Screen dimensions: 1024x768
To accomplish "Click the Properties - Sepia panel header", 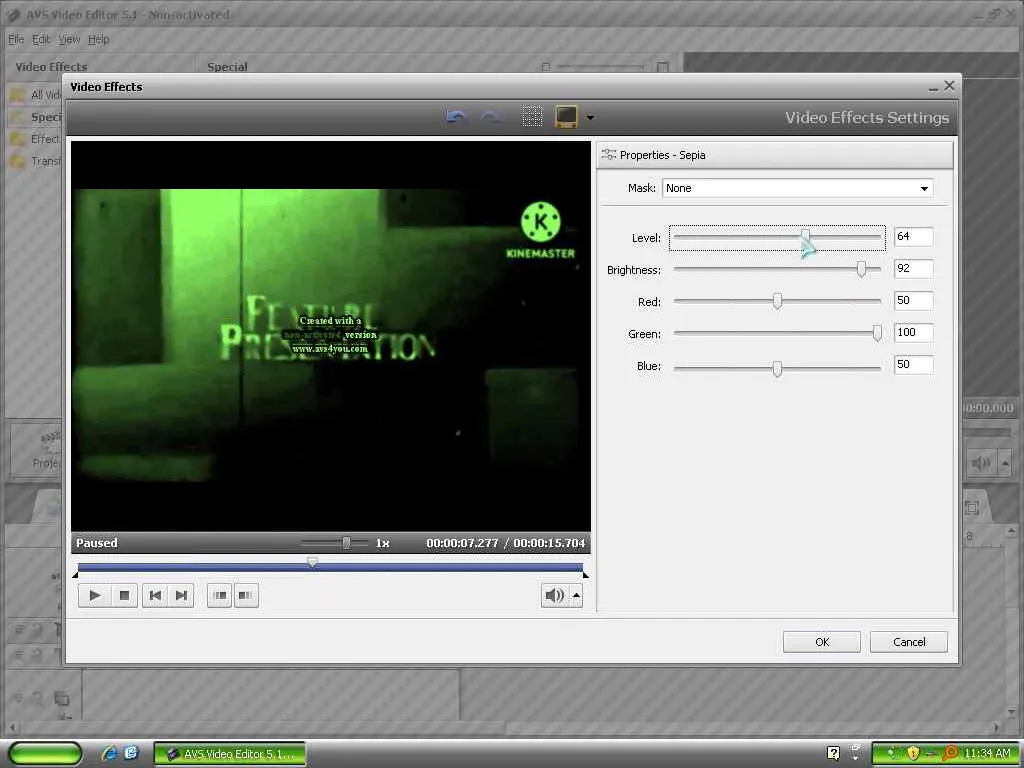I will (x=775, y=155).
